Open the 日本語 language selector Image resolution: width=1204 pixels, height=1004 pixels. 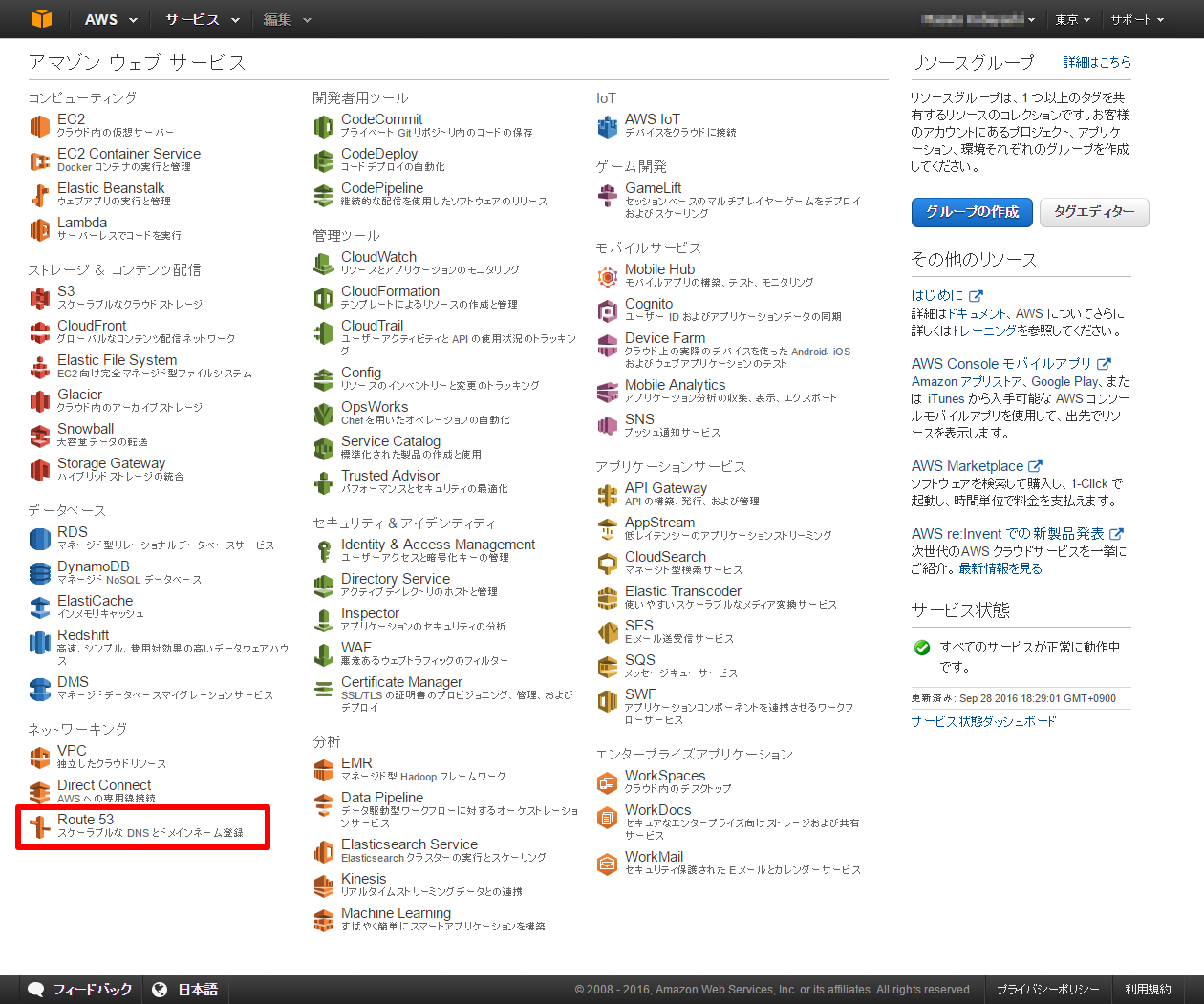[186, 990]
